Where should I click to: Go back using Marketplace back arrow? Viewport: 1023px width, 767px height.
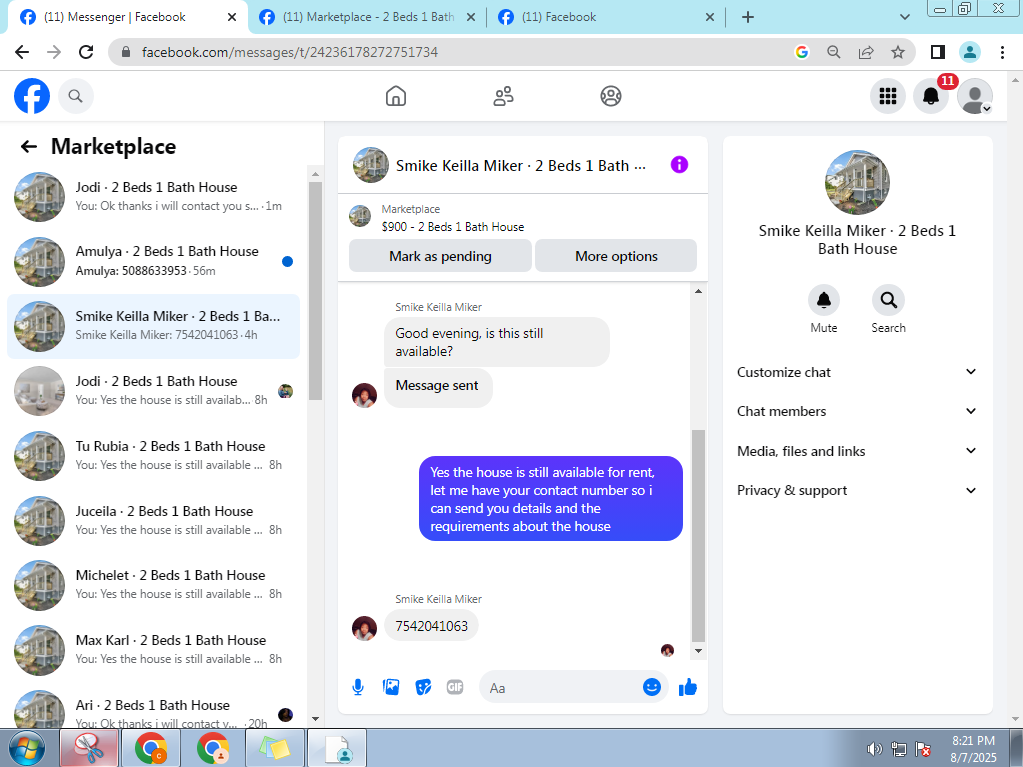tap(29, 146)
